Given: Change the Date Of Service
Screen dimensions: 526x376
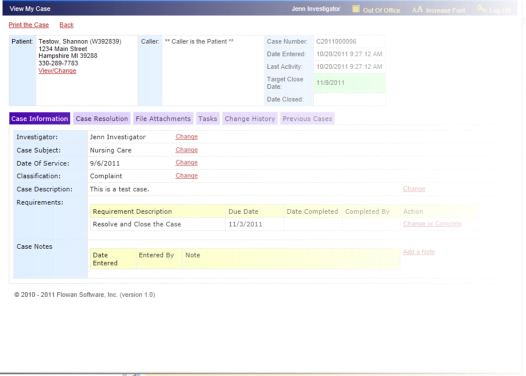Looking at the screenshot, I should (x=187, y=163).
